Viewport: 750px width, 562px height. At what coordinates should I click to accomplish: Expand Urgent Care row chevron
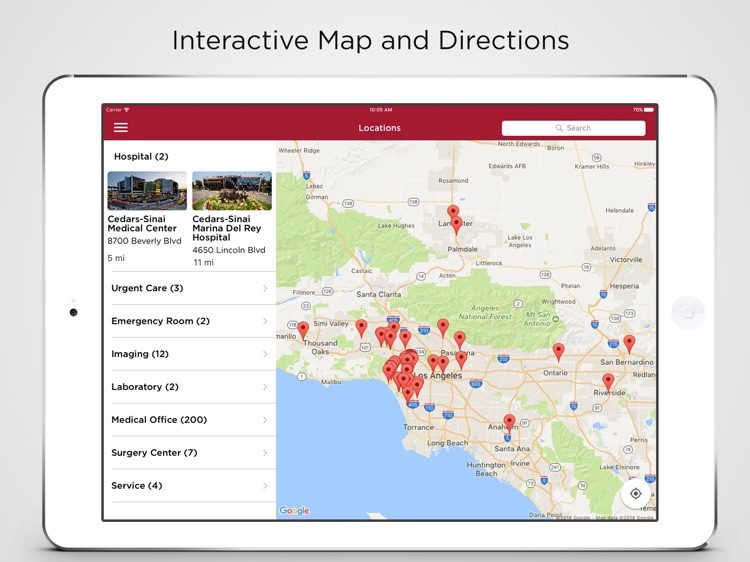click(x=265, y=288)
